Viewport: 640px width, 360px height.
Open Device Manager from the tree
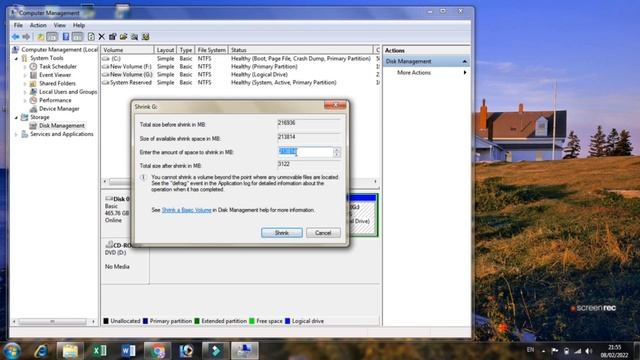[59, 109]
